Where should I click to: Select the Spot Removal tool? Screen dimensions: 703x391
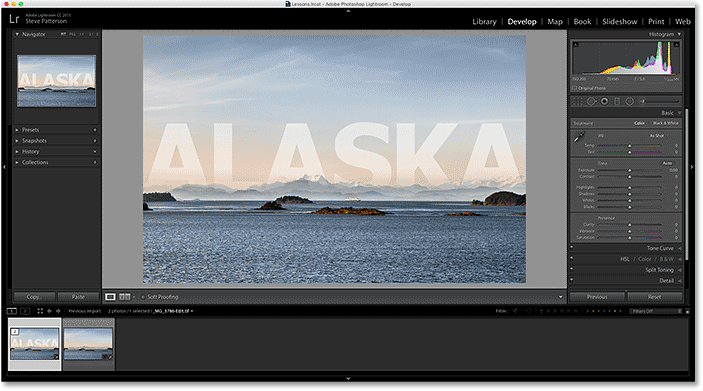pyautogui.click(x=591, y=102)
